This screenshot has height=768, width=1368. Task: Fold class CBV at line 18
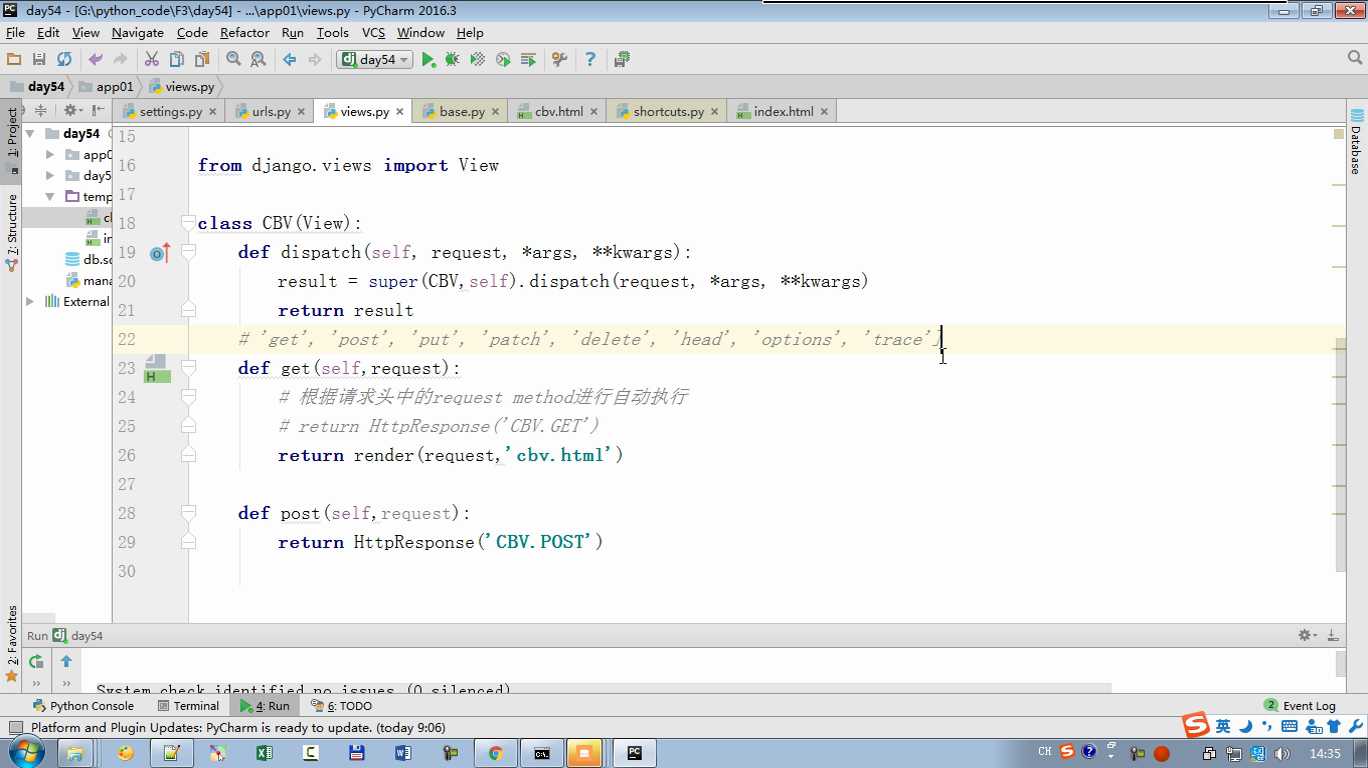coord(188,223)
